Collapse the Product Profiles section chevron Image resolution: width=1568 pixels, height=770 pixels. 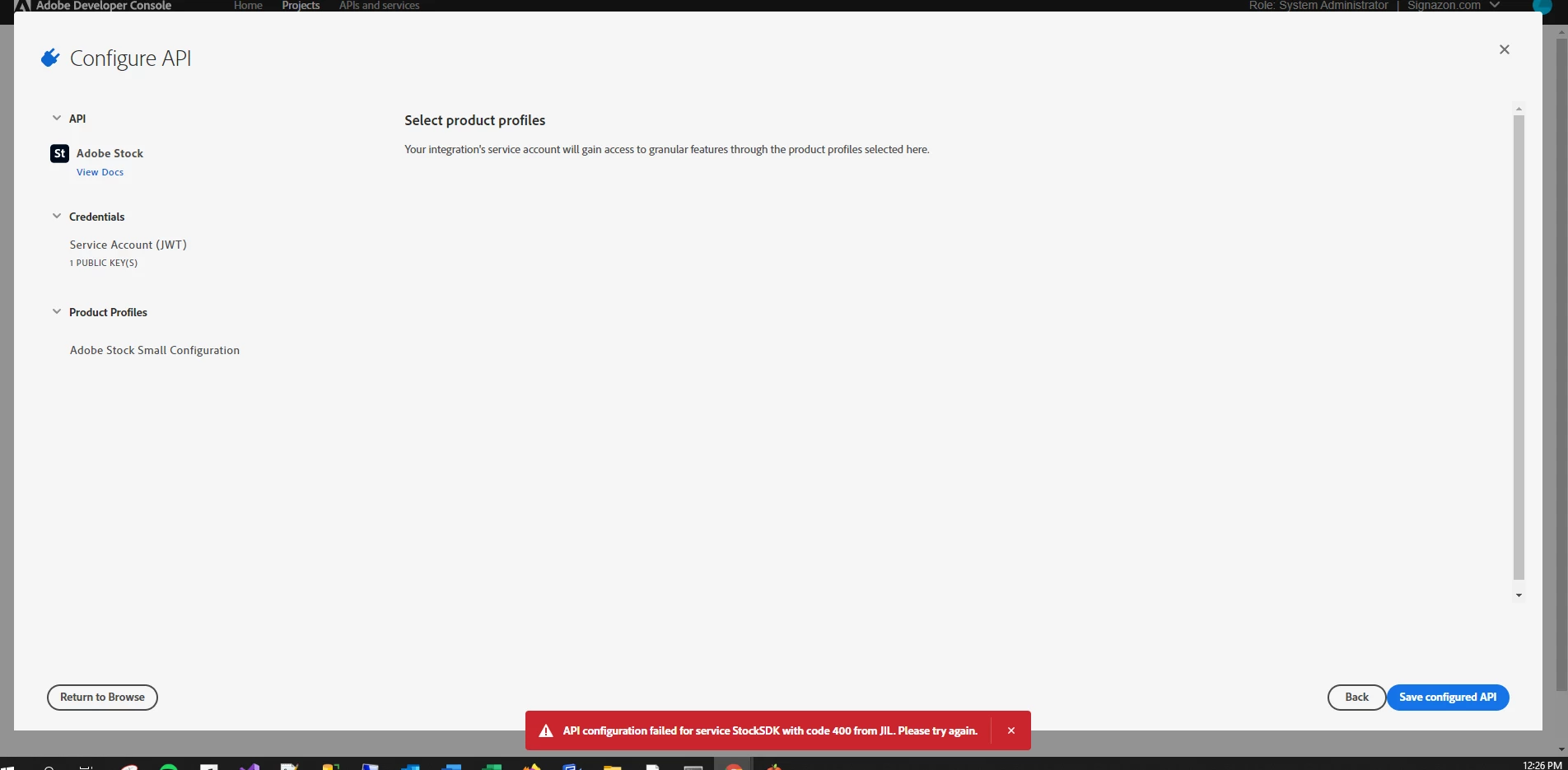pos(57,311)
